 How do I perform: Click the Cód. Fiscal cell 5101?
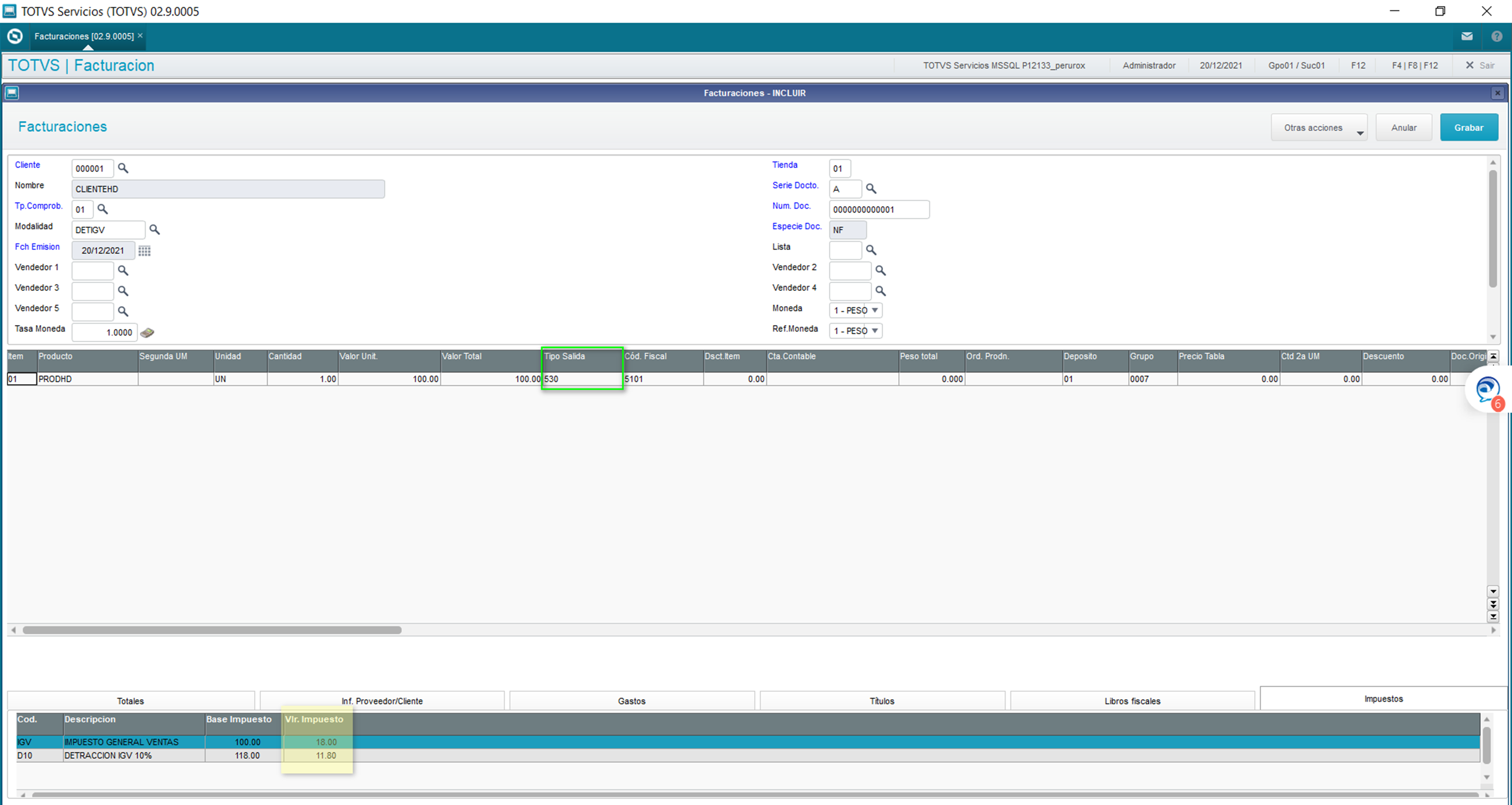point(663,379)
